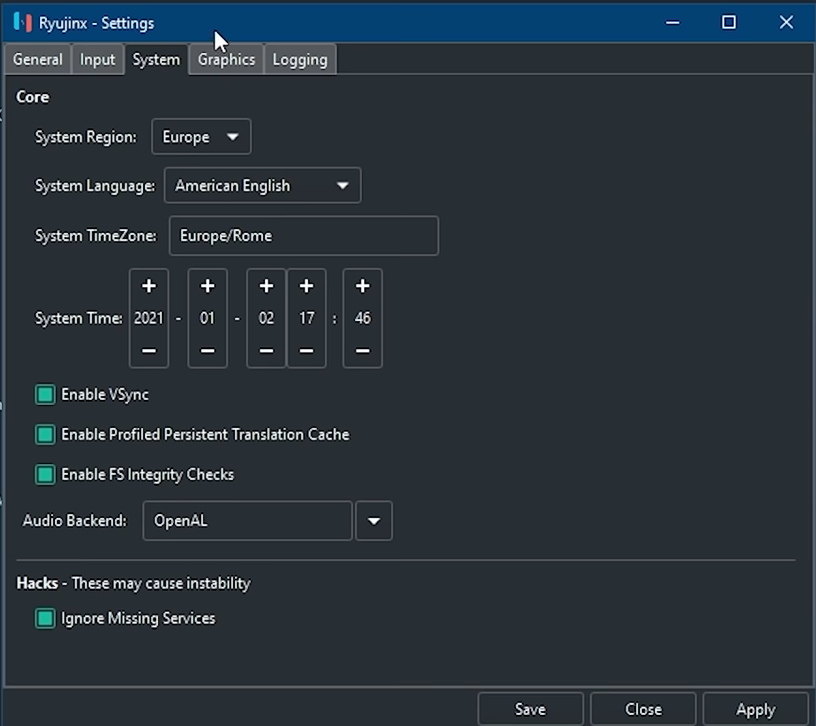This screenshot has width=816, height=726.
Task: Toggle Enable Profiled Persistent Translation Cache
Action: click(x=45, y=435)
